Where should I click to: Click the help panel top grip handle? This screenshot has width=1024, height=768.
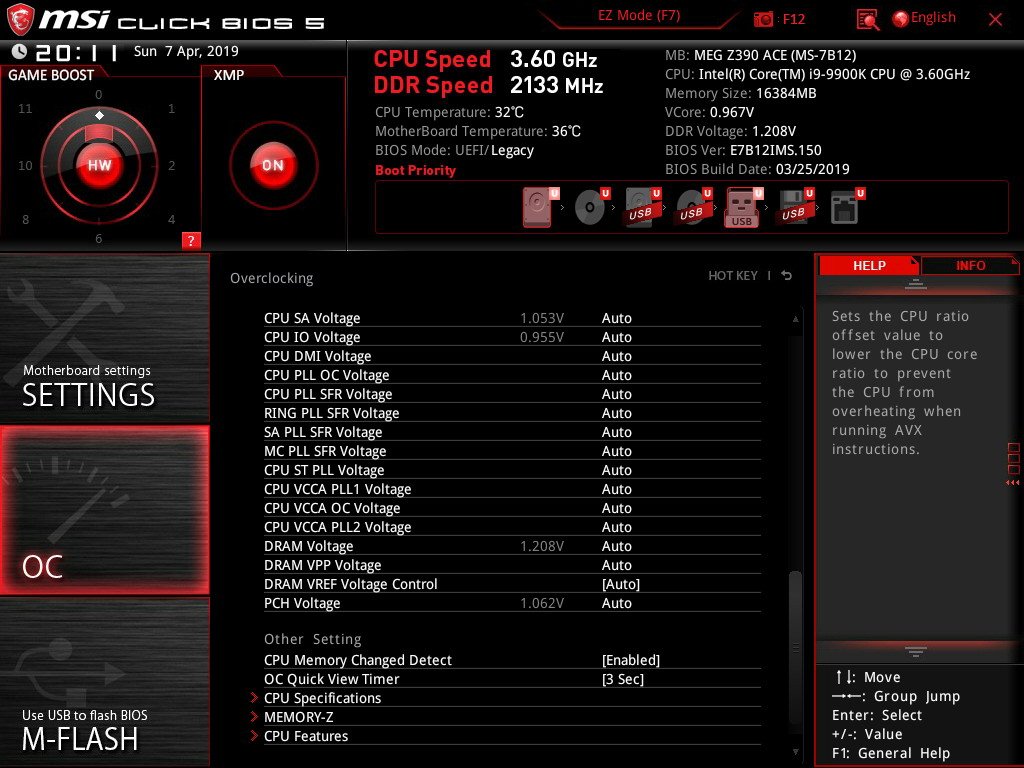click(x=916, y=284)
